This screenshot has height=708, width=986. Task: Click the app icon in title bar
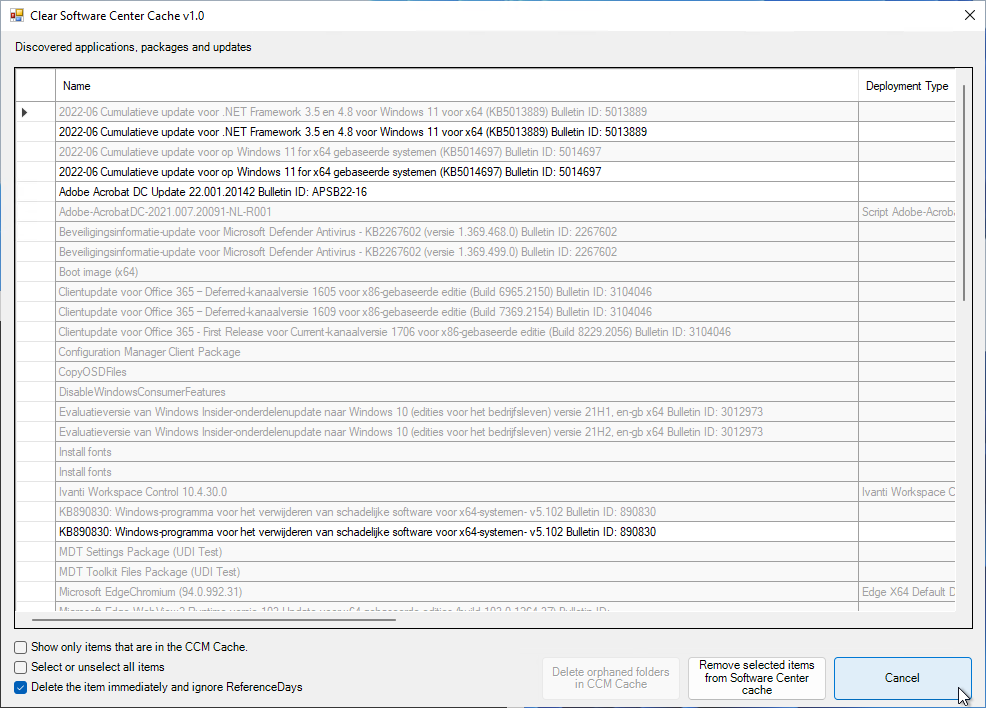point(17,15)
